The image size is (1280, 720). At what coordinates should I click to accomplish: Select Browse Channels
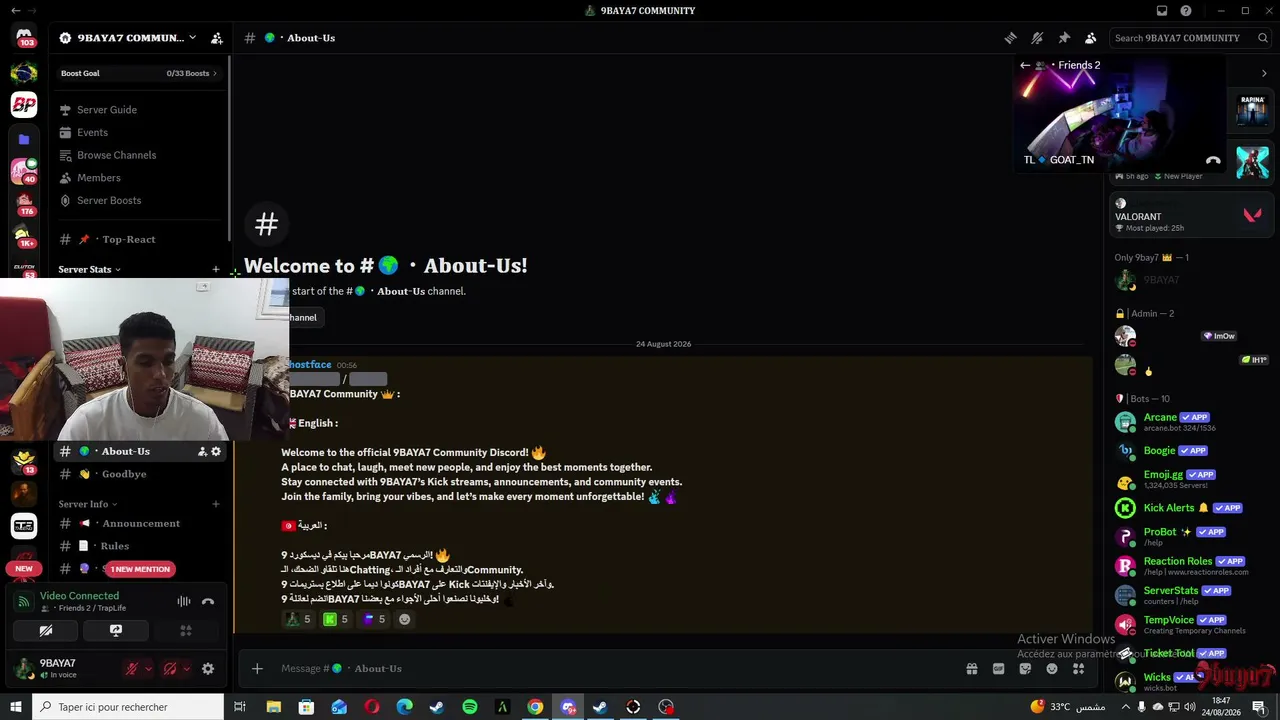click(138, 155)
